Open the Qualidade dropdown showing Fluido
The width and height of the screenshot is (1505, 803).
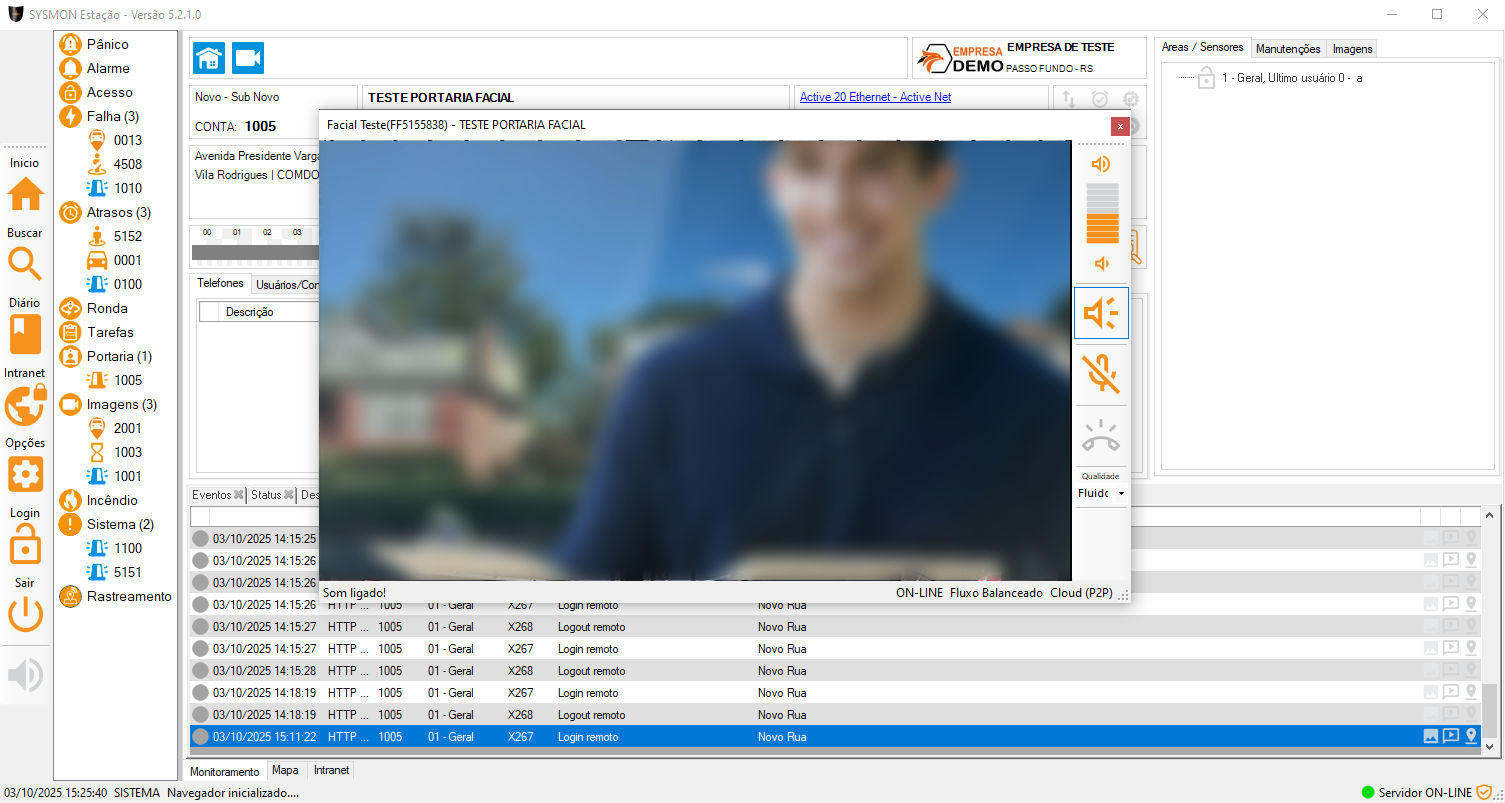(x=1101, y=493)
